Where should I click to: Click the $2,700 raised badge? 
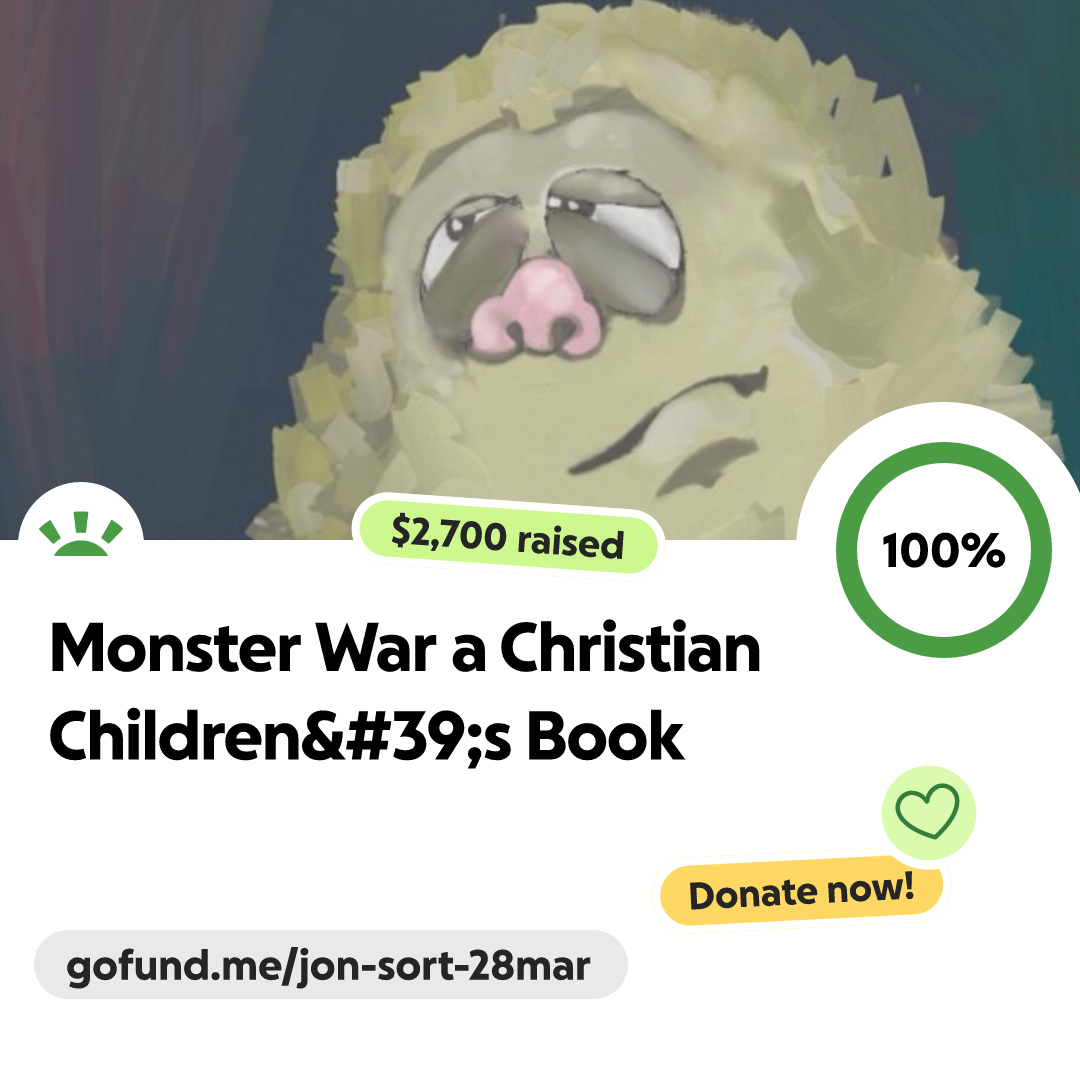(508, 537)
